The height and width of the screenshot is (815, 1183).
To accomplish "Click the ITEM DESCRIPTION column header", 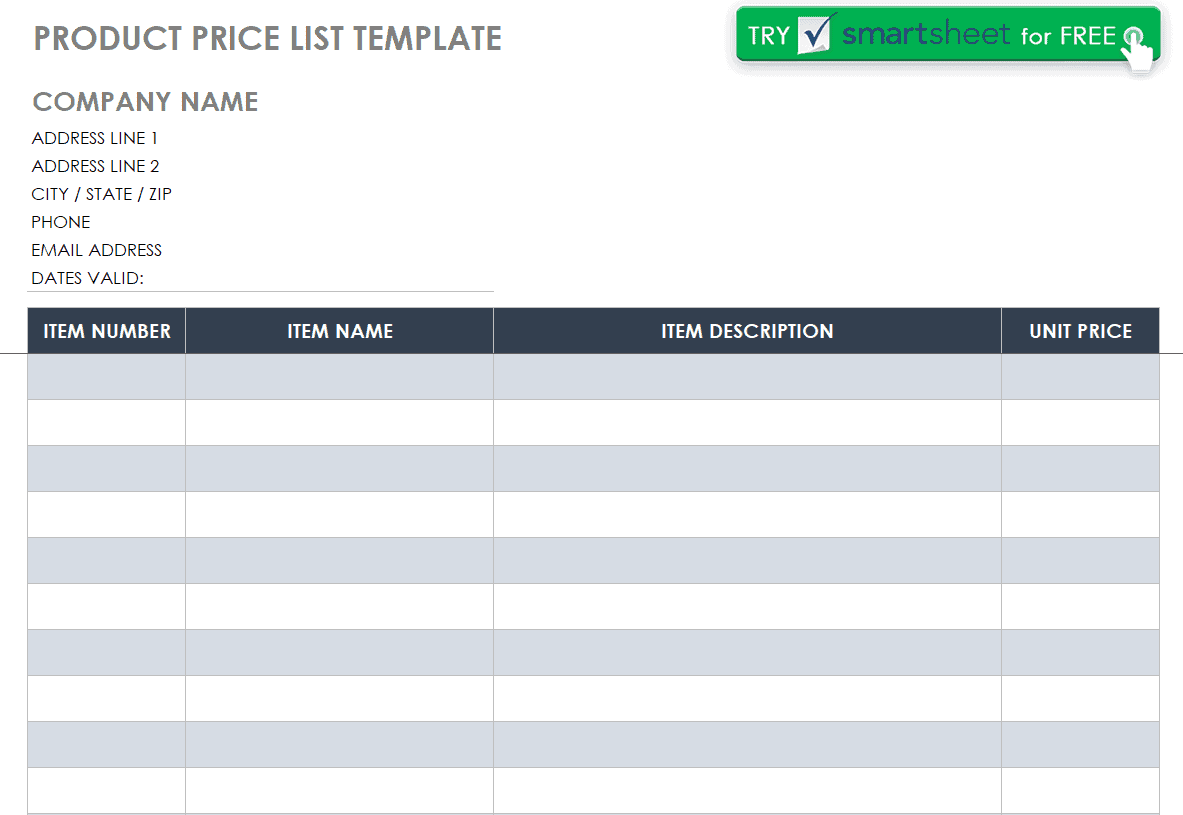I will pos(748,331).
